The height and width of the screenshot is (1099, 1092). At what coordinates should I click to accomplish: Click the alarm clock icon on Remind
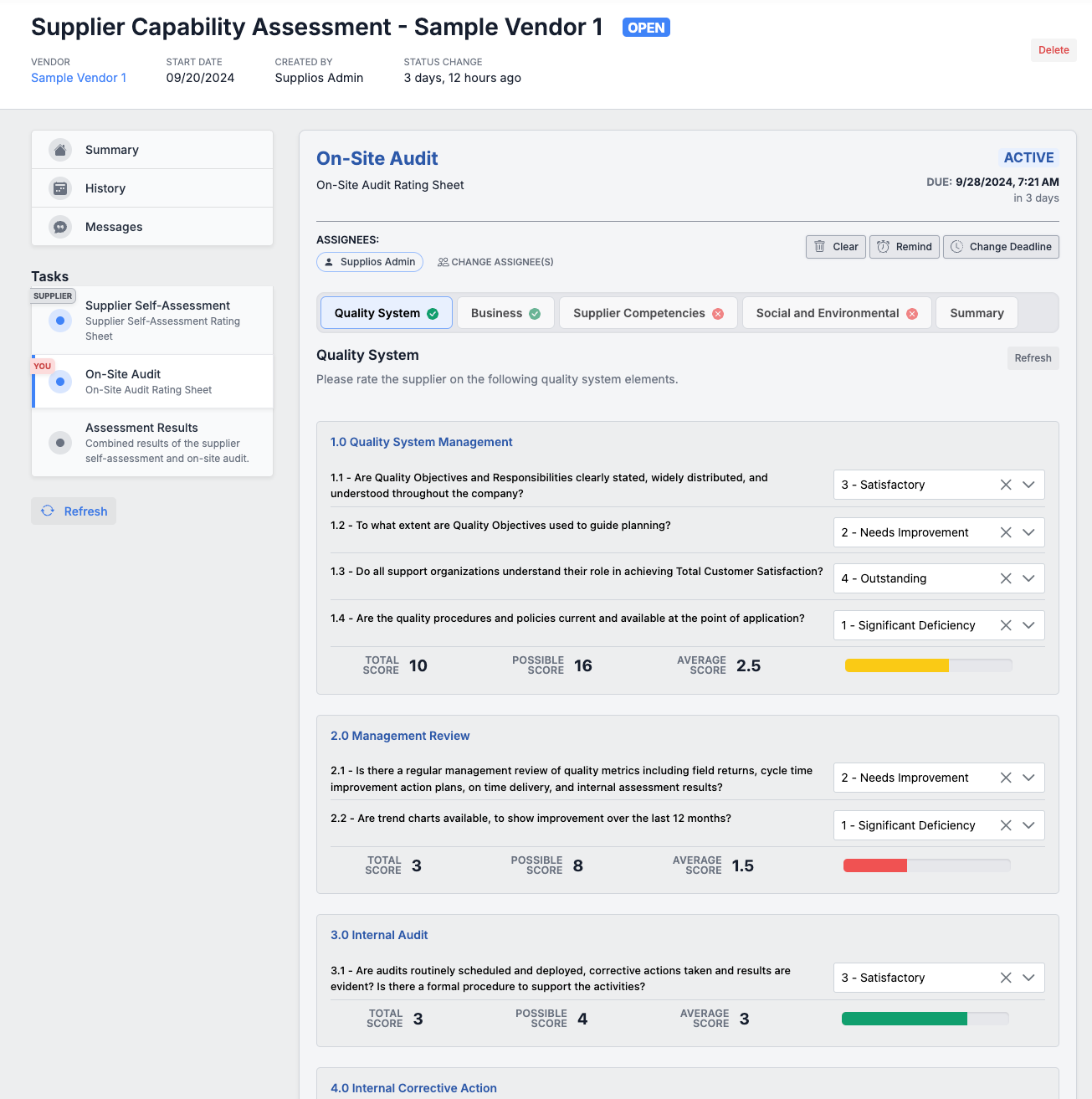[883, 247]
